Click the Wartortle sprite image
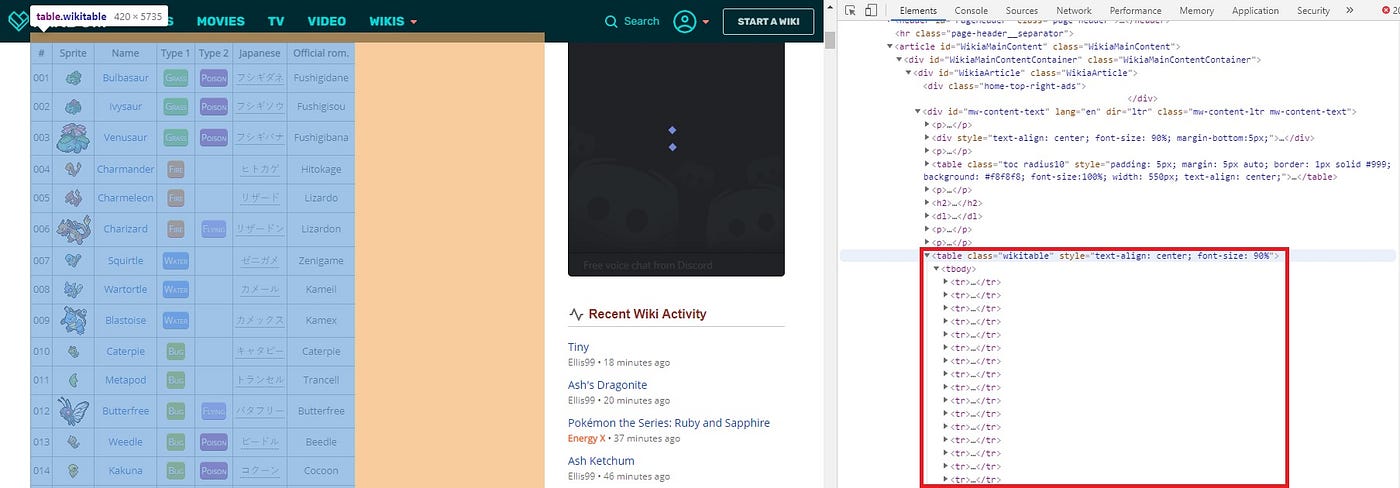Screen dimensions: 1400x488 [73, 289]
